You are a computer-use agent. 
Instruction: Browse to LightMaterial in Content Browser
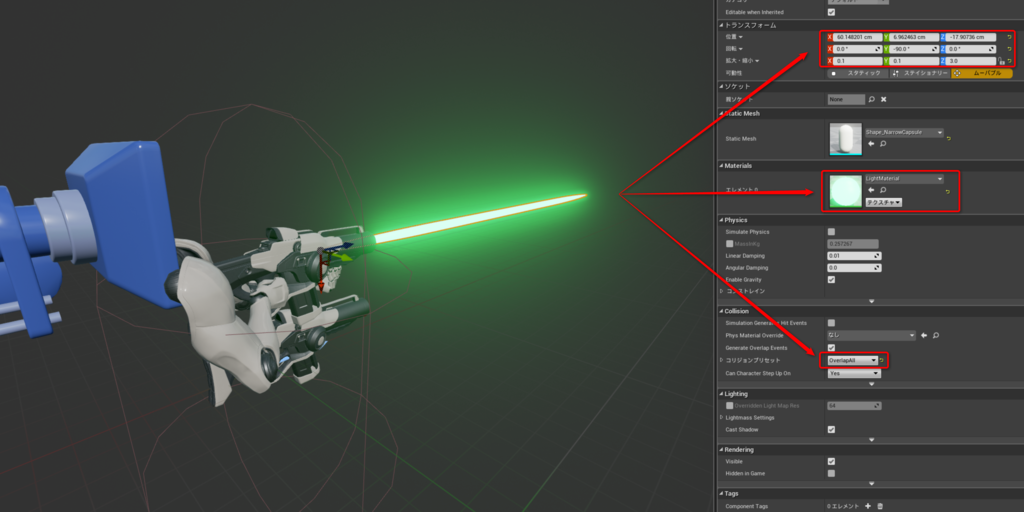pos(883,190)
